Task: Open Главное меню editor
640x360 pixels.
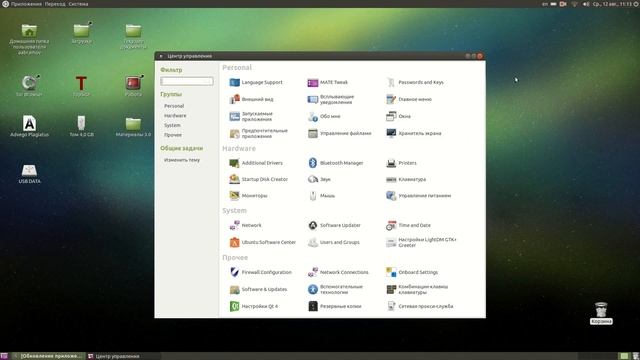Action: click(409, 99)
